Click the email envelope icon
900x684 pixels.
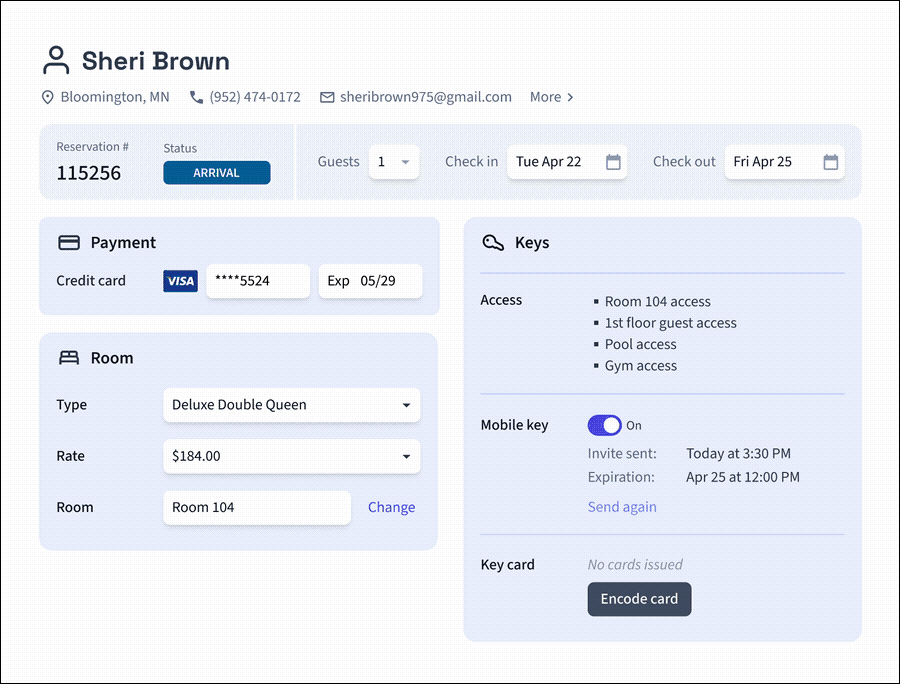(327, 97)
